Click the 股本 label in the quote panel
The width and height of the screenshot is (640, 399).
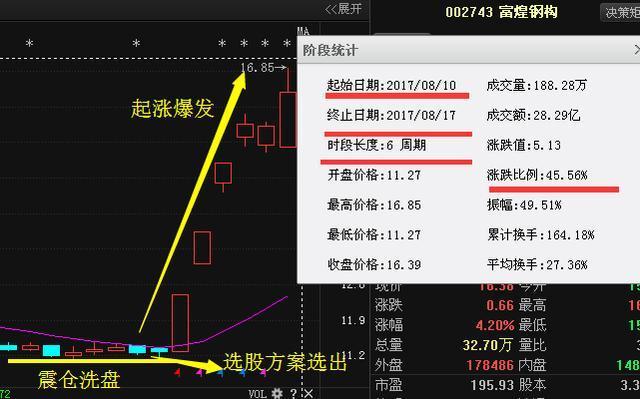pos(533,385)
